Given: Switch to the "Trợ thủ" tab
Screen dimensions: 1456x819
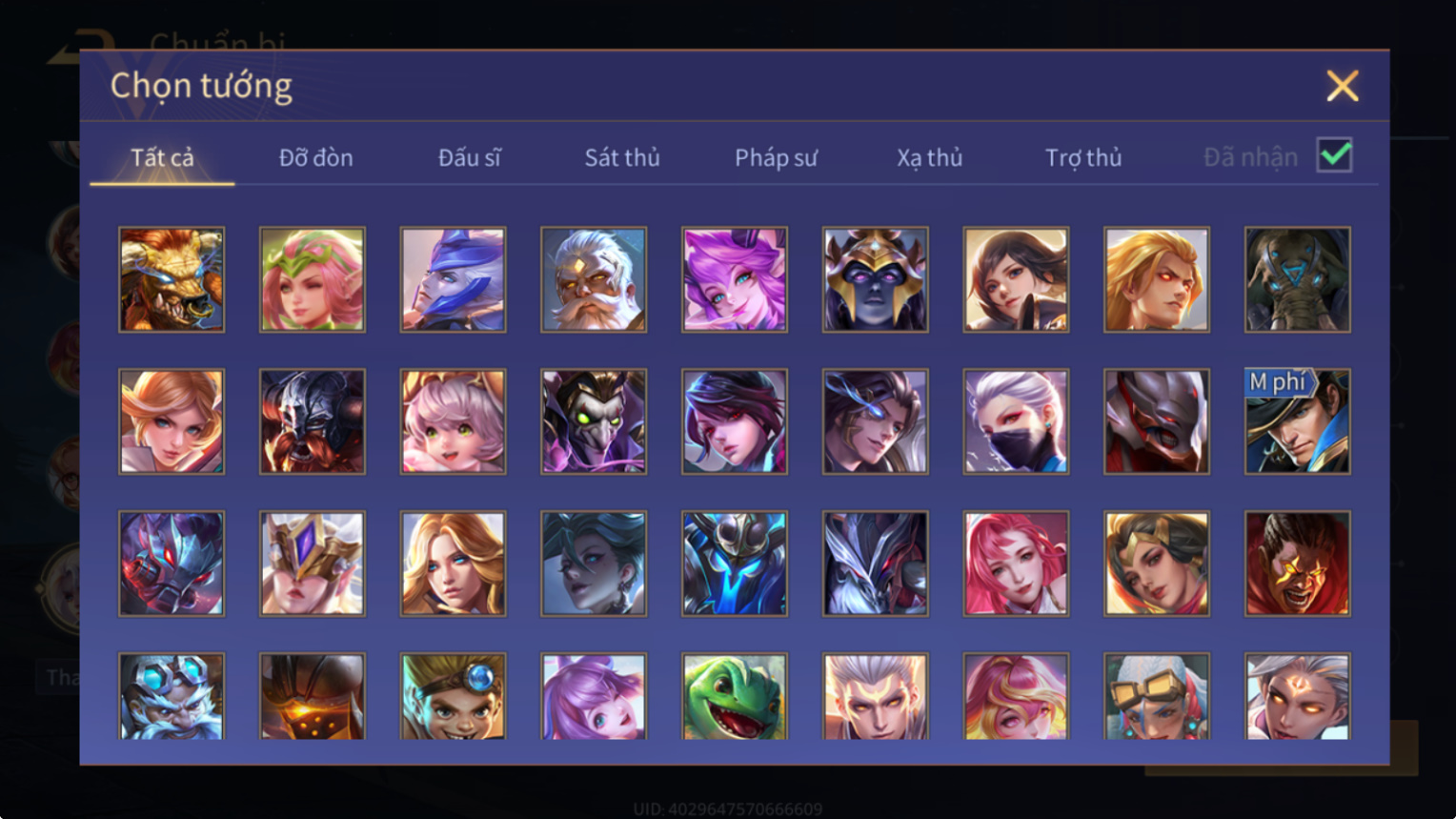Looking at the screenshot, I should (1083, 157).
